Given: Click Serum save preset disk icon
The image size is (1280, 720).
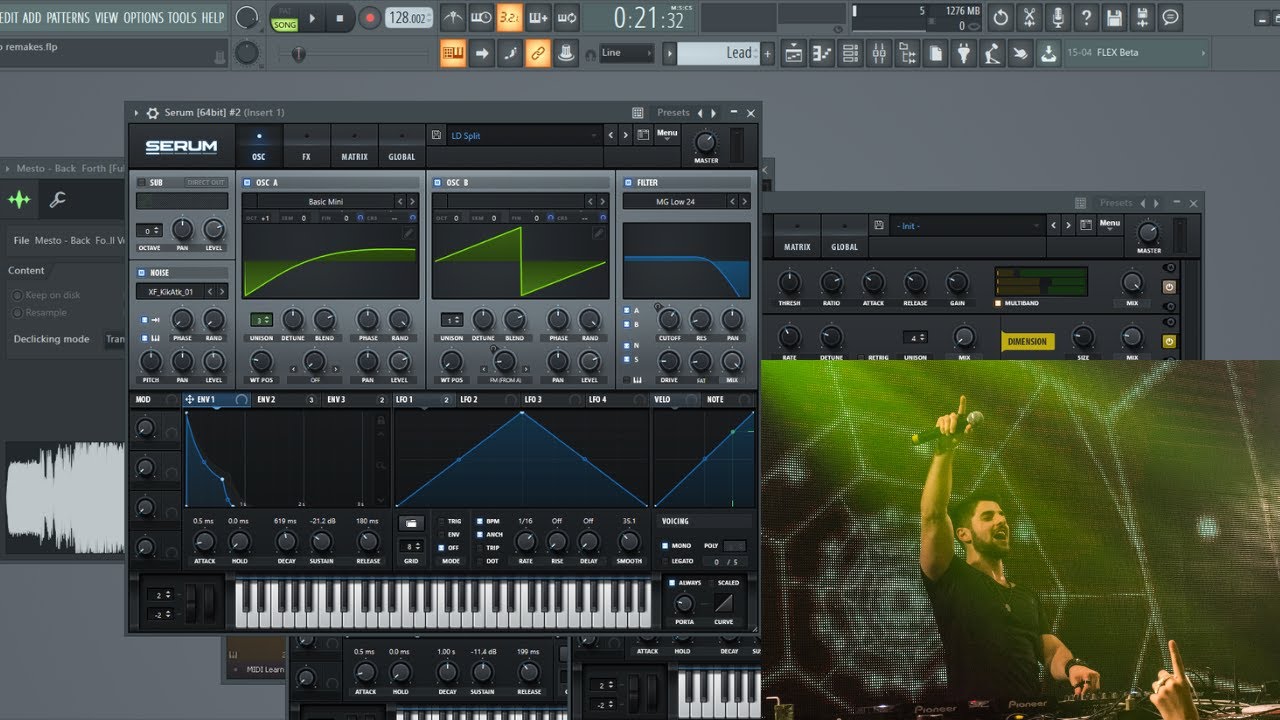Looking at the screenshot, I should pos(437,135).
